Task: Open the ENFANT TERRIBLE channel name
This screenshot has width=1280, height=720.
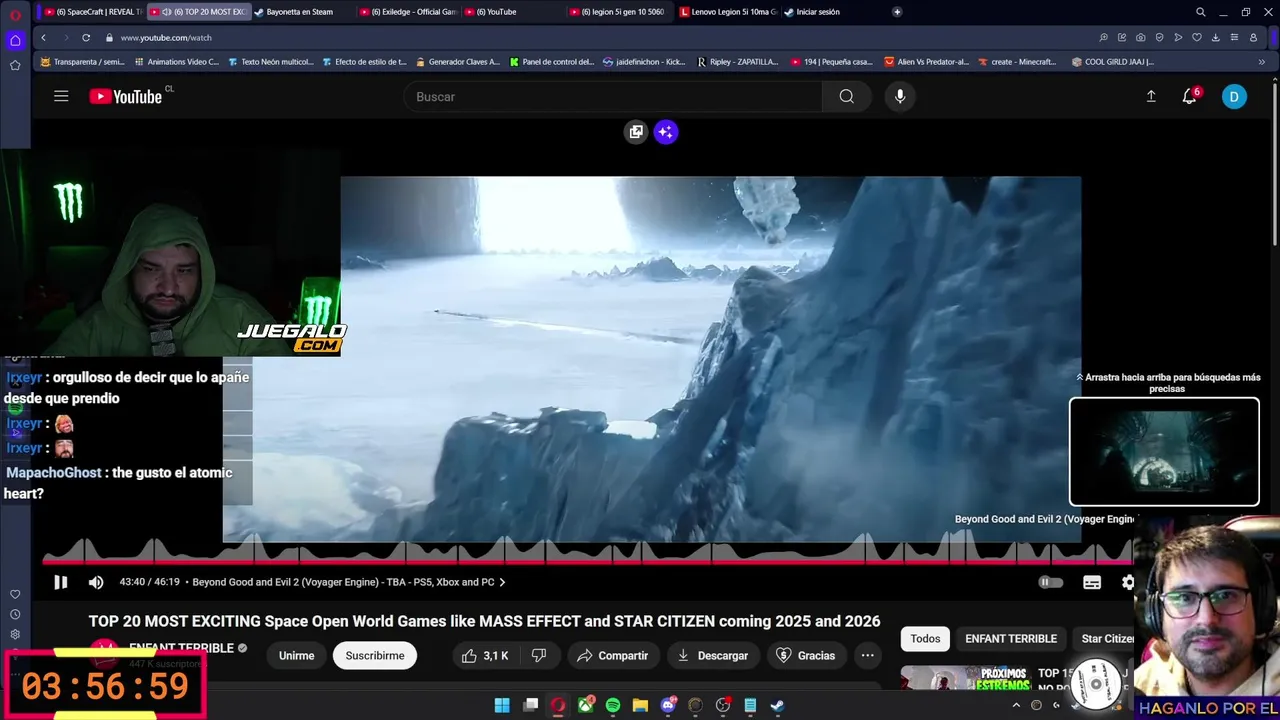Action: click(181, 648)
